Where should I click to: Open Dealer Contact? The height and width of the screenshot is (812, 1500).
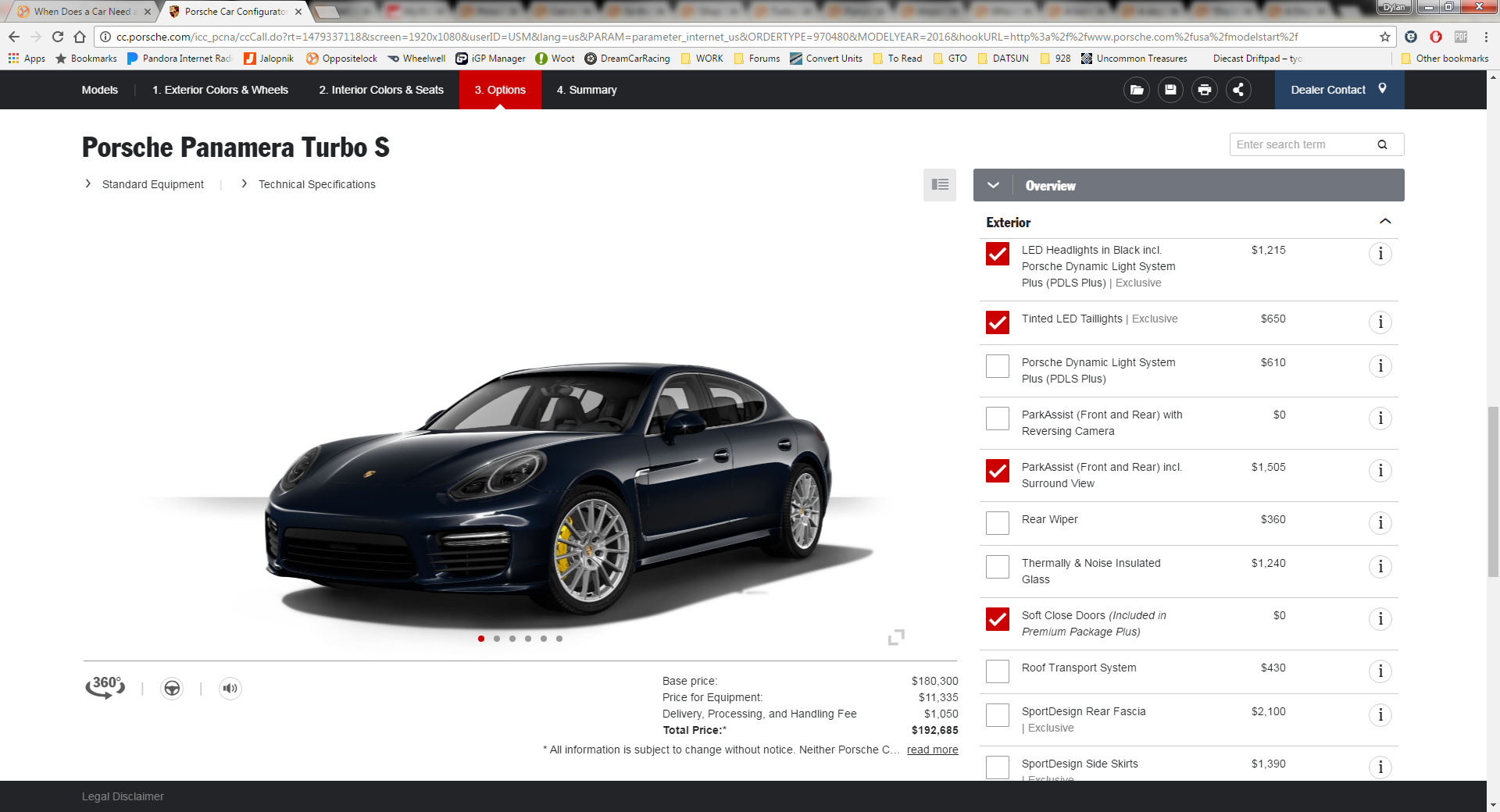tap(1339, 90)
